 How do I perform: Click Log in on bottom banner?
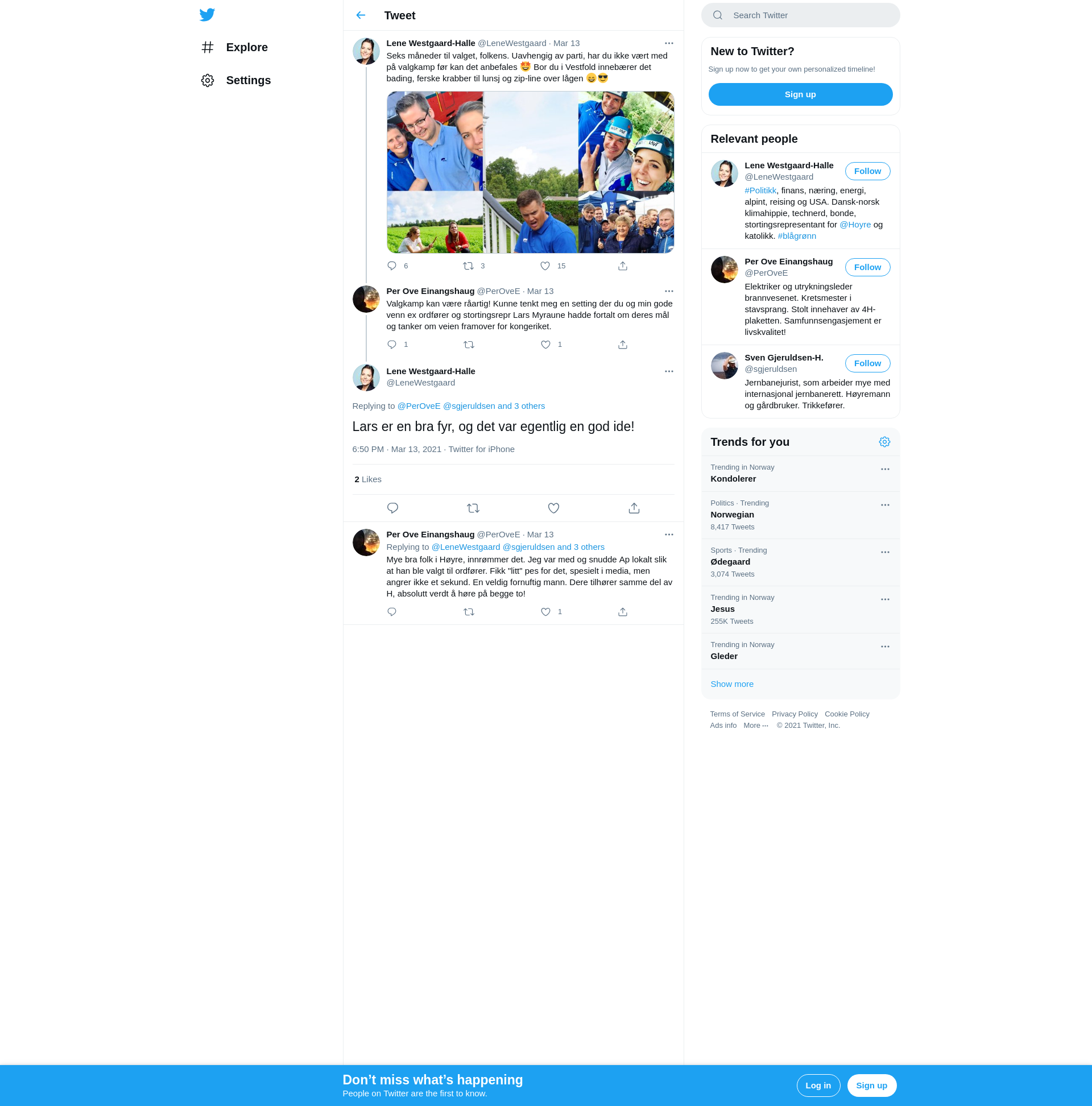tap(818, 1086)
